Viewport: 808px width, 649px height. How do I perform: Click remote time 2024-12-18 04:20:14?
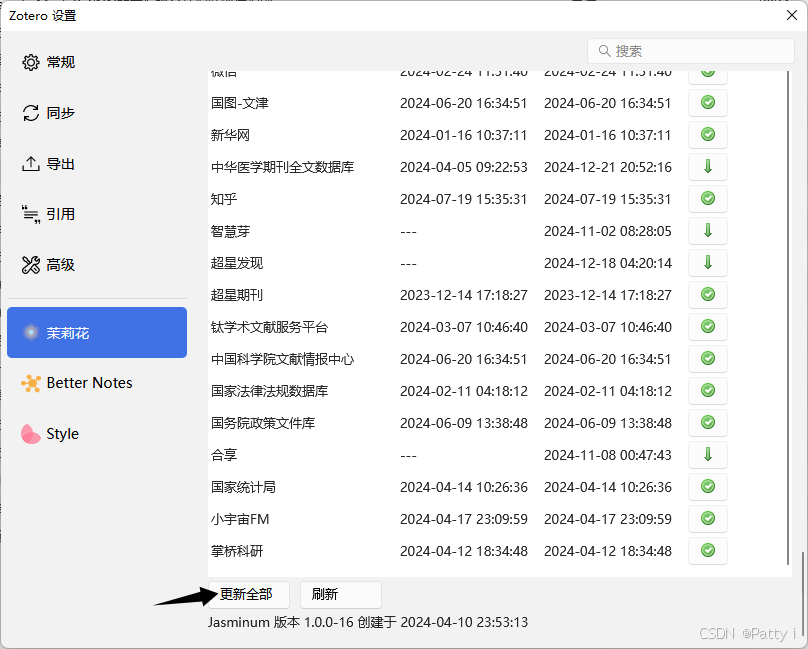point(608,263)
